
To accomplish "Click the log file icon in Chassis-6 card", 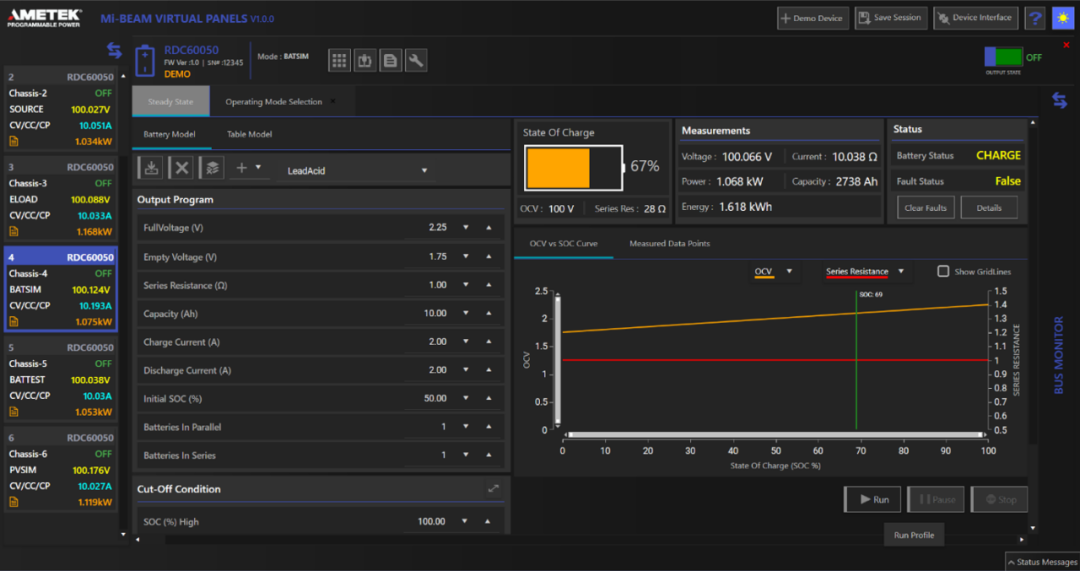I will tap(13, 502).
